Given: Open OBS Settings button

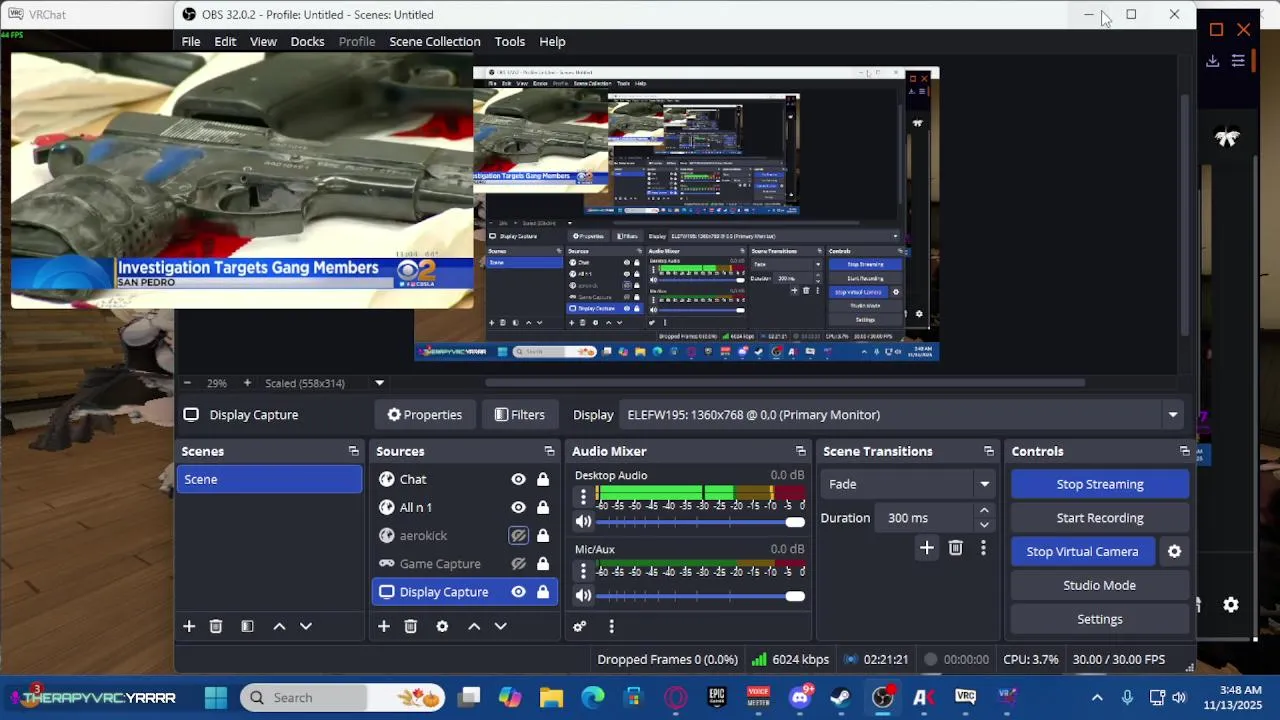Looking at the screenshot, I should tap(1100, 619).
